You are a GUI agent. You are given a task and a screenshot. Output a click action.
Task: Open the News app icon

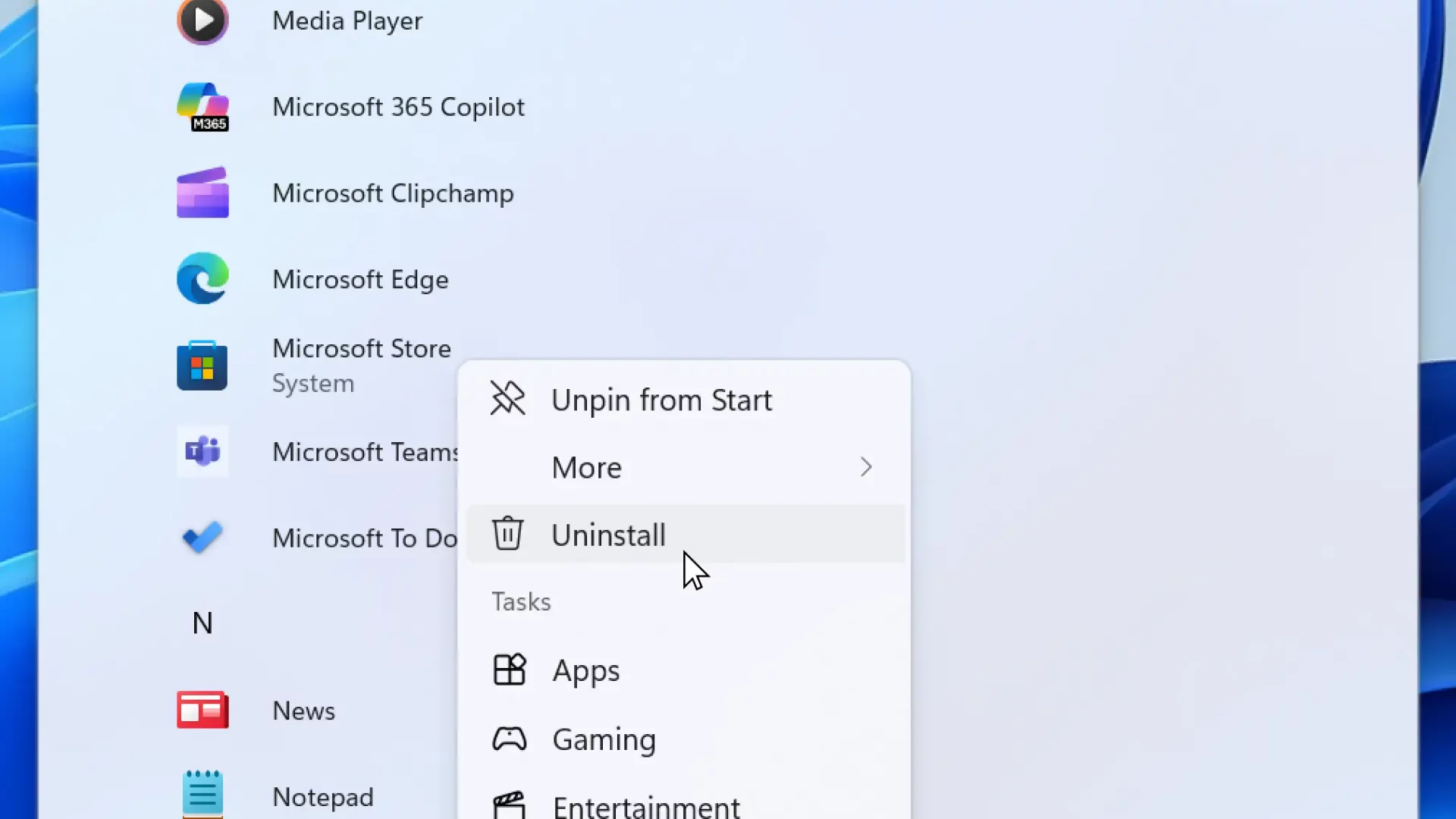(x=202, y=710)
